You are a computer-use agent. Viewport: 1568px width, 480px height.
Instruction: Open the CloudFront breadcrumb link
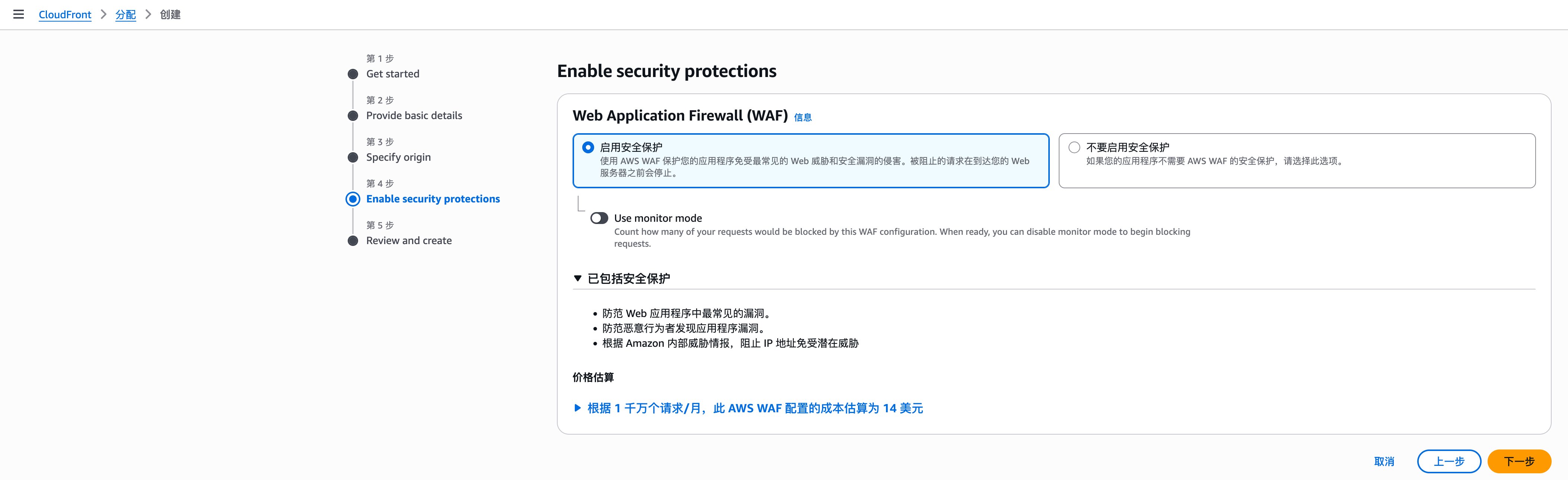[65, 15]
